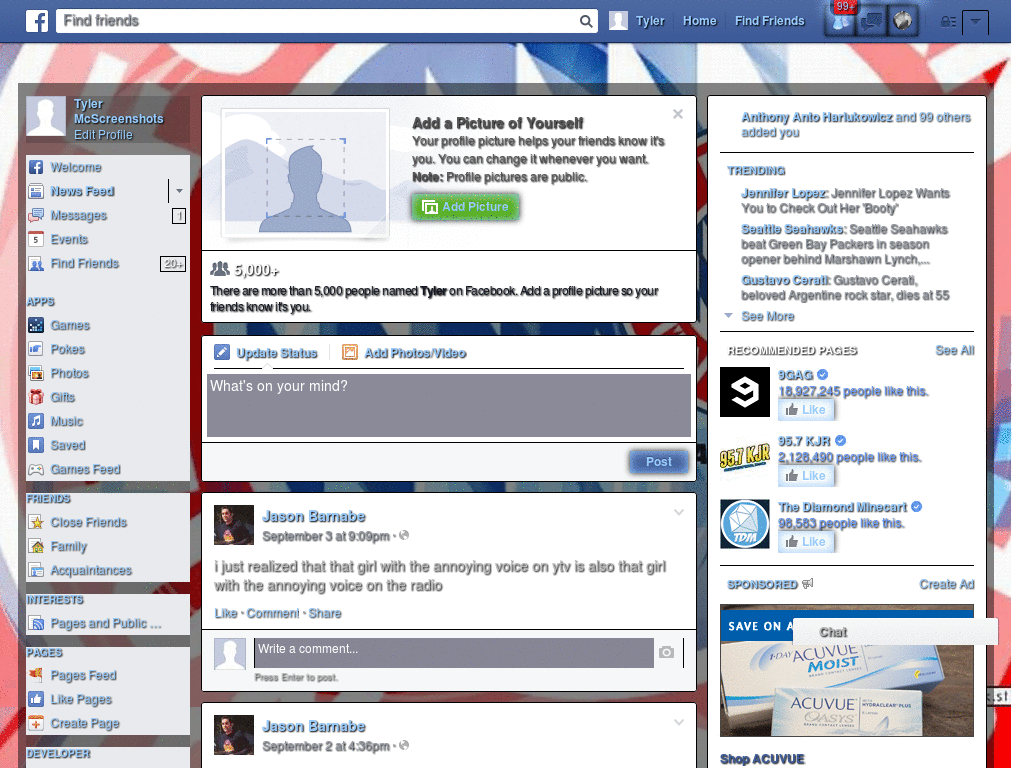Click the Facebook logo icon
The width and height of the screenshot is (1024, 768).
coord(37,21)
